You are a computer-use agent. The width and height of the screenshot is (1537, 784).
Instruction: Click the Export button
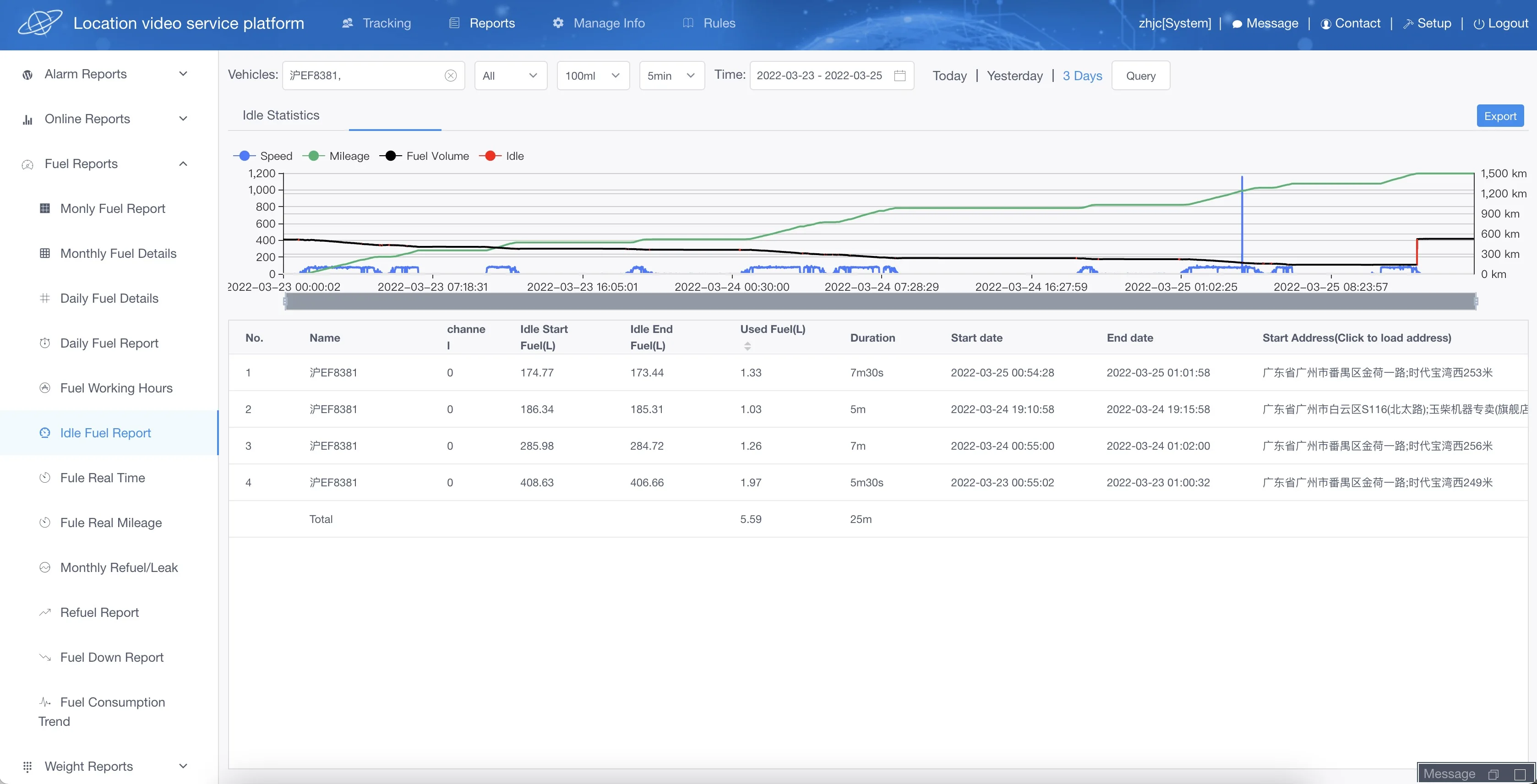1499,116
